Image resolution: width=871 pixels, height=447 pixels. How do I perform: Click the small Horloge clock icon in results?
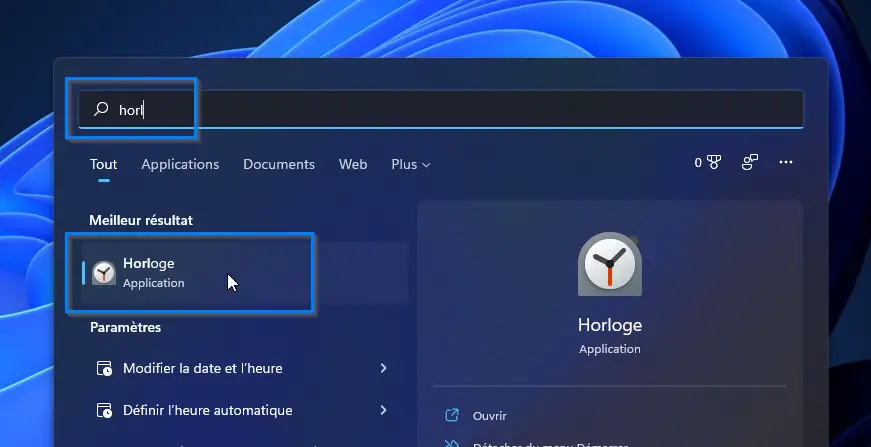104,273
